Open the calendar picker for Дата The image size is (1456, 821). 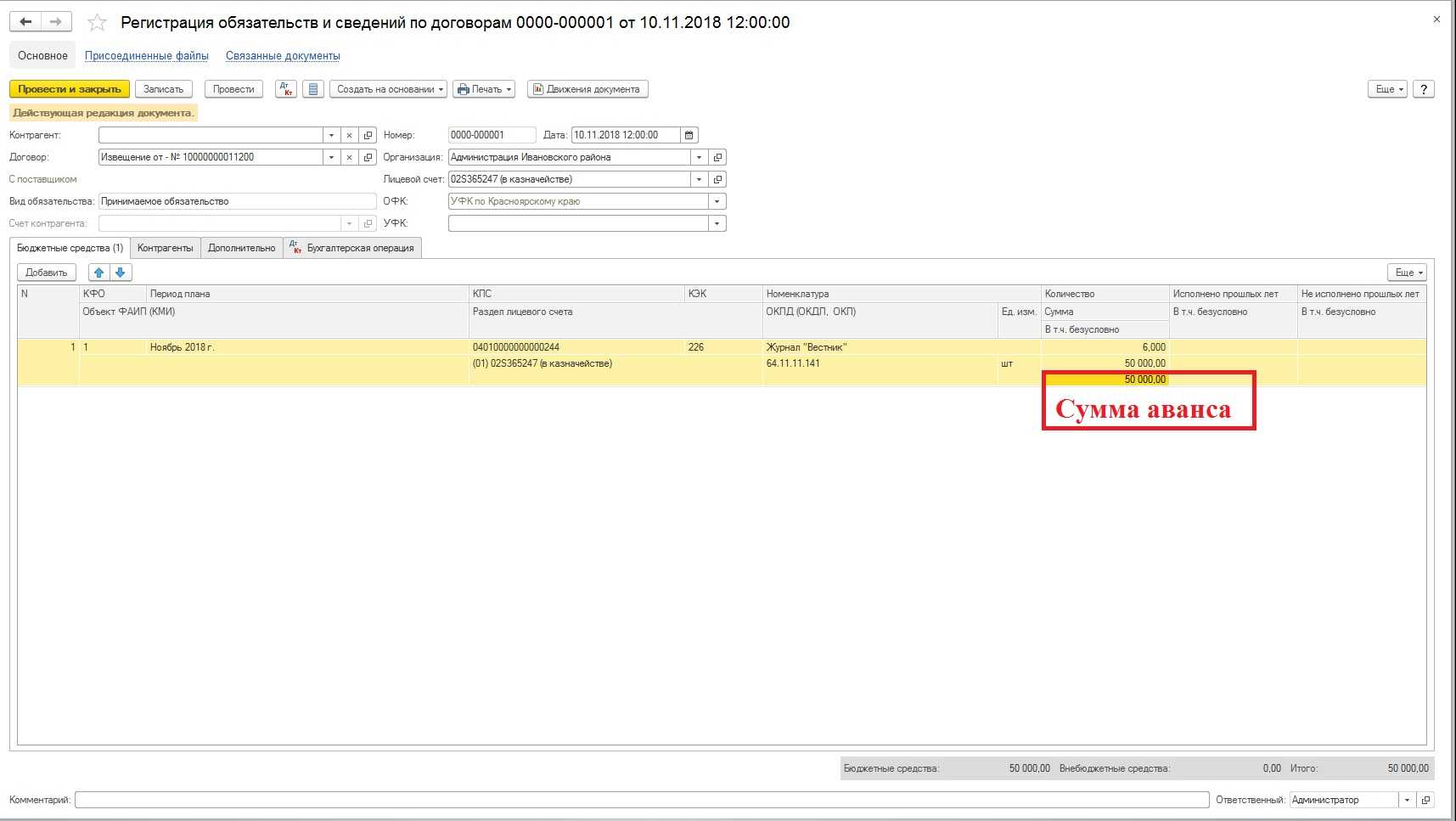(x=689, y=135)
